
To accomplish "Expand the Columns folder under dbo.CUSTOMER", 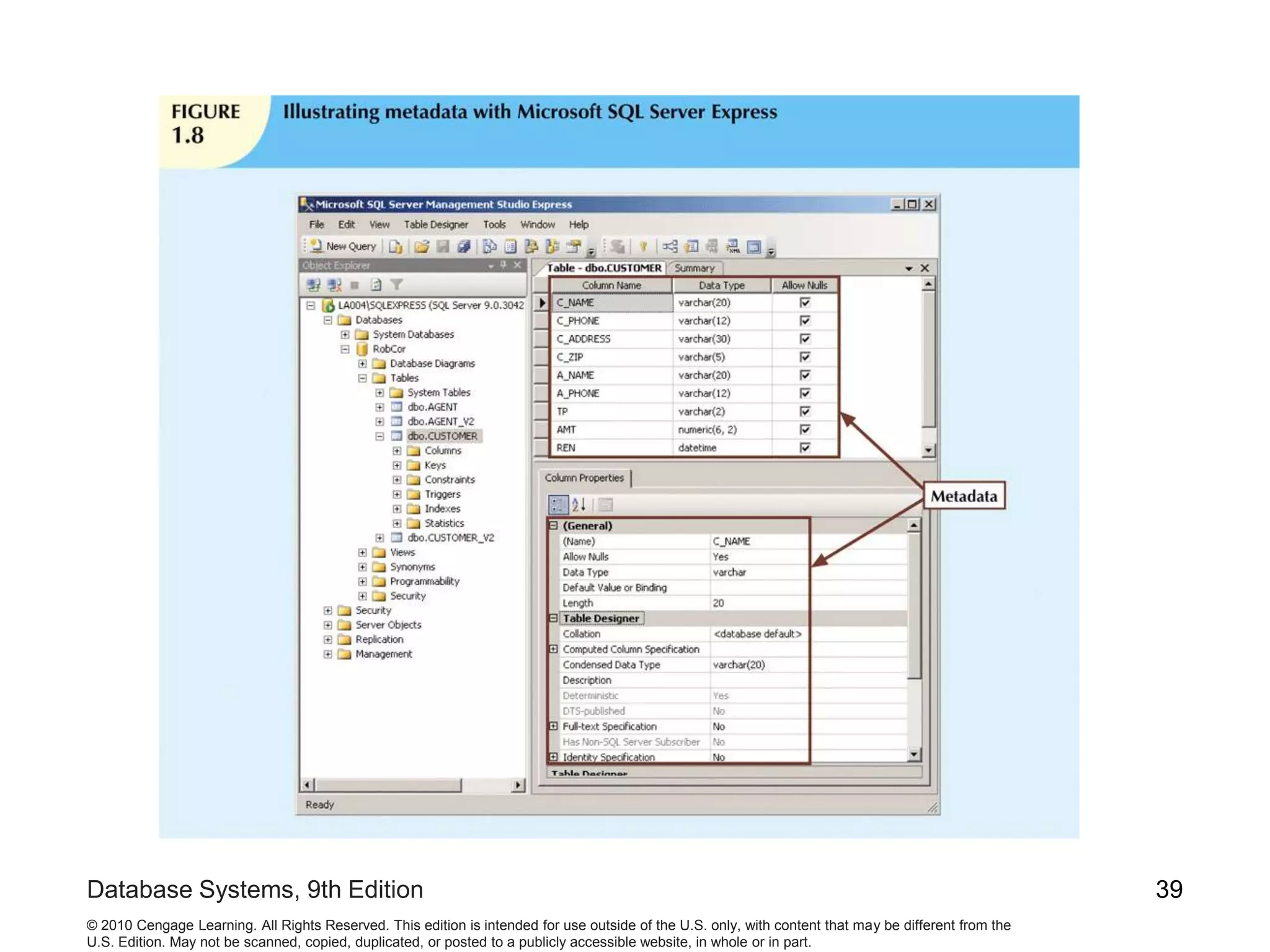I will (x=397, y=451).
